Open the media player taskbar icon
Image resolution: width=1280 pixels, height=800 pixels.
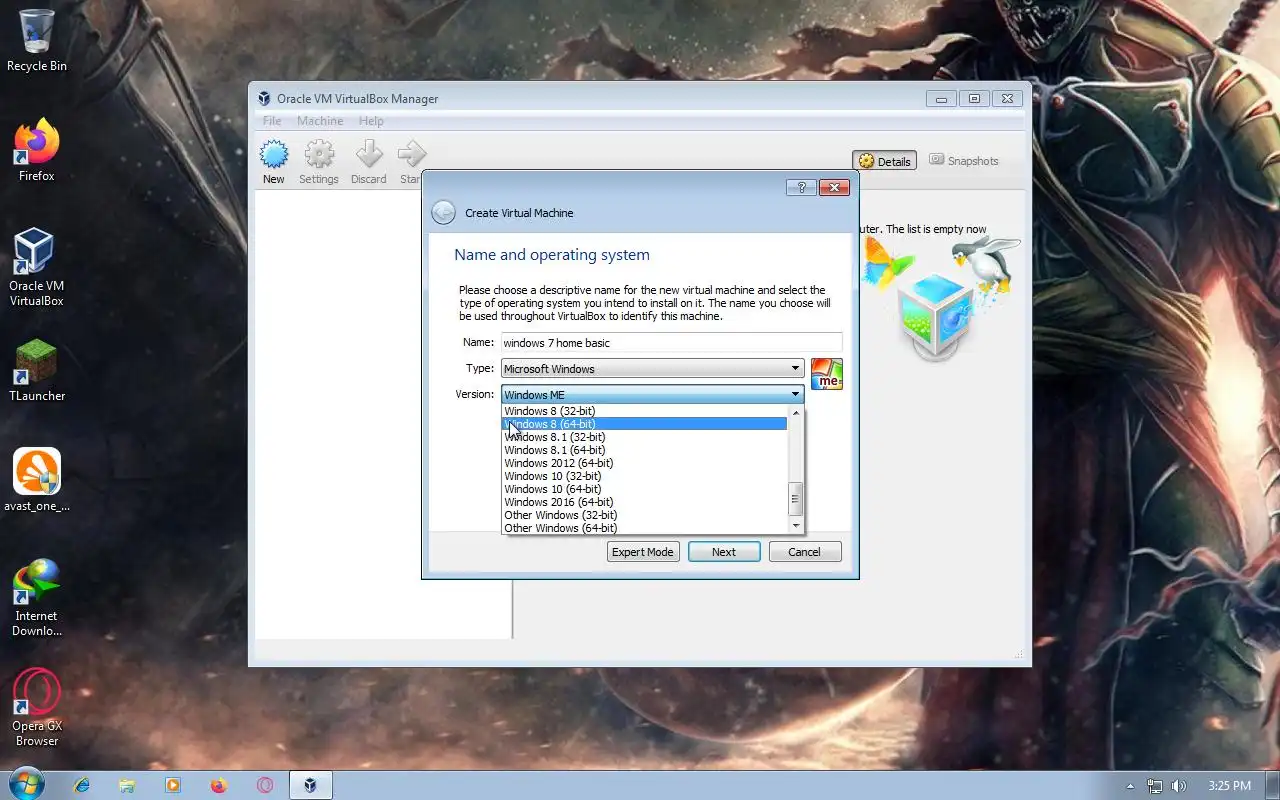[173, 785]
